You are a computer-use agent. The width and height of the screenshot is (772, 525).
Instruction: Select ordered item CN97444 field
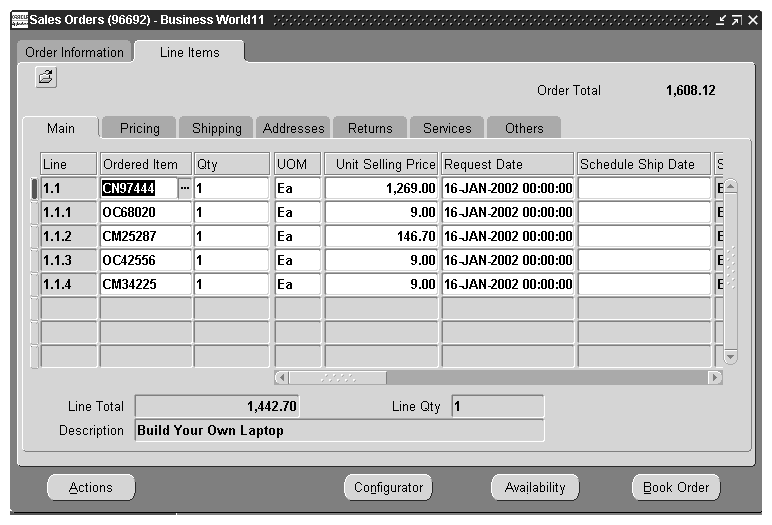click(139, 188)
